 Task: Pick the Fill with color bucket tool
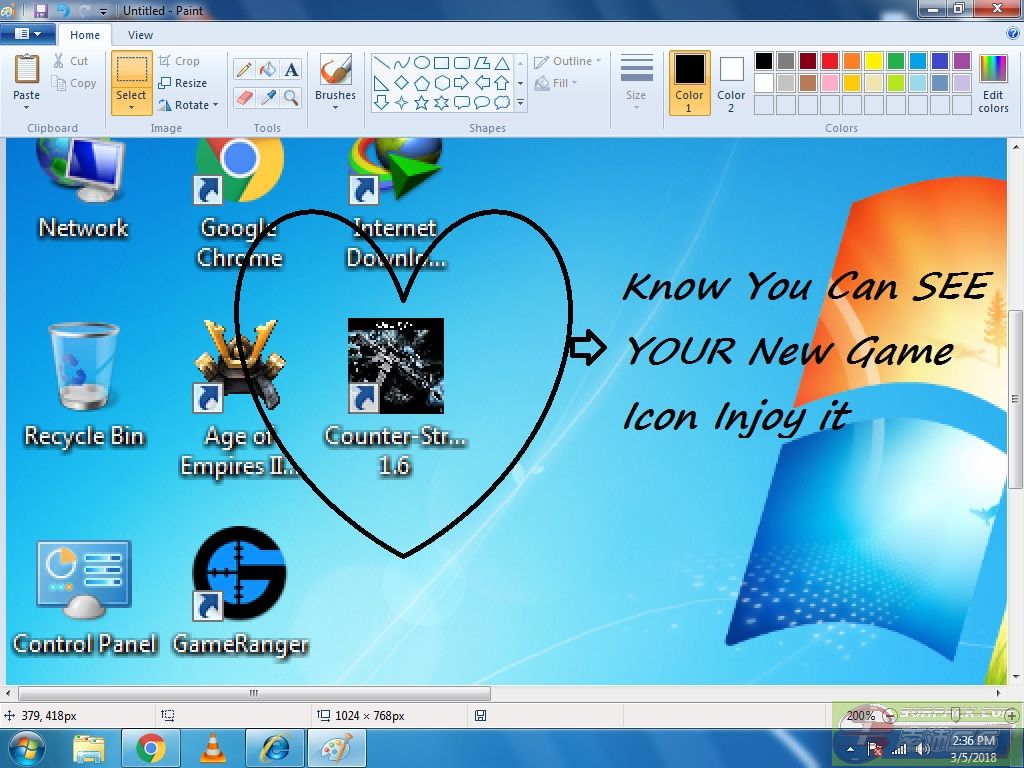(x=267, y=70)
